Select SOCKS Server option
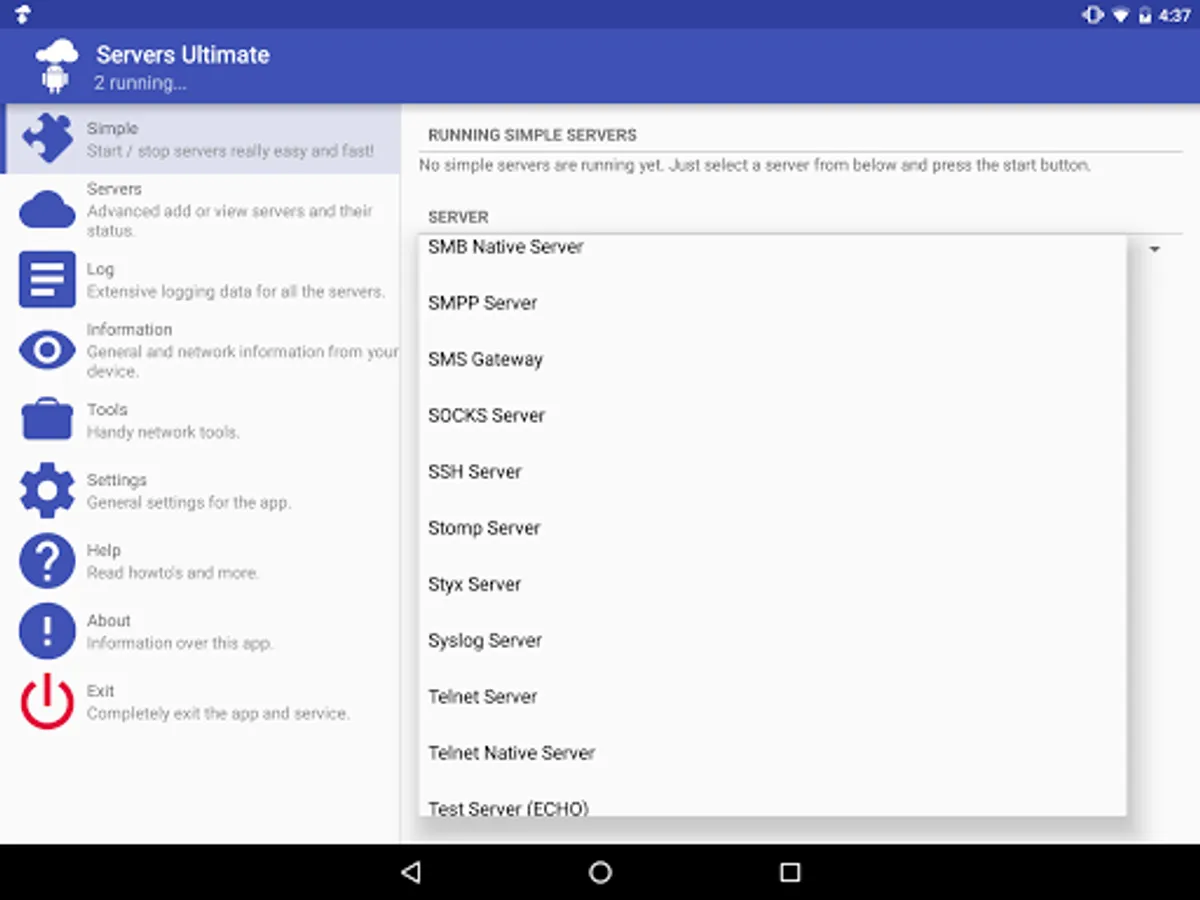Screen dimensions: 1200x900 click(772, 415)
